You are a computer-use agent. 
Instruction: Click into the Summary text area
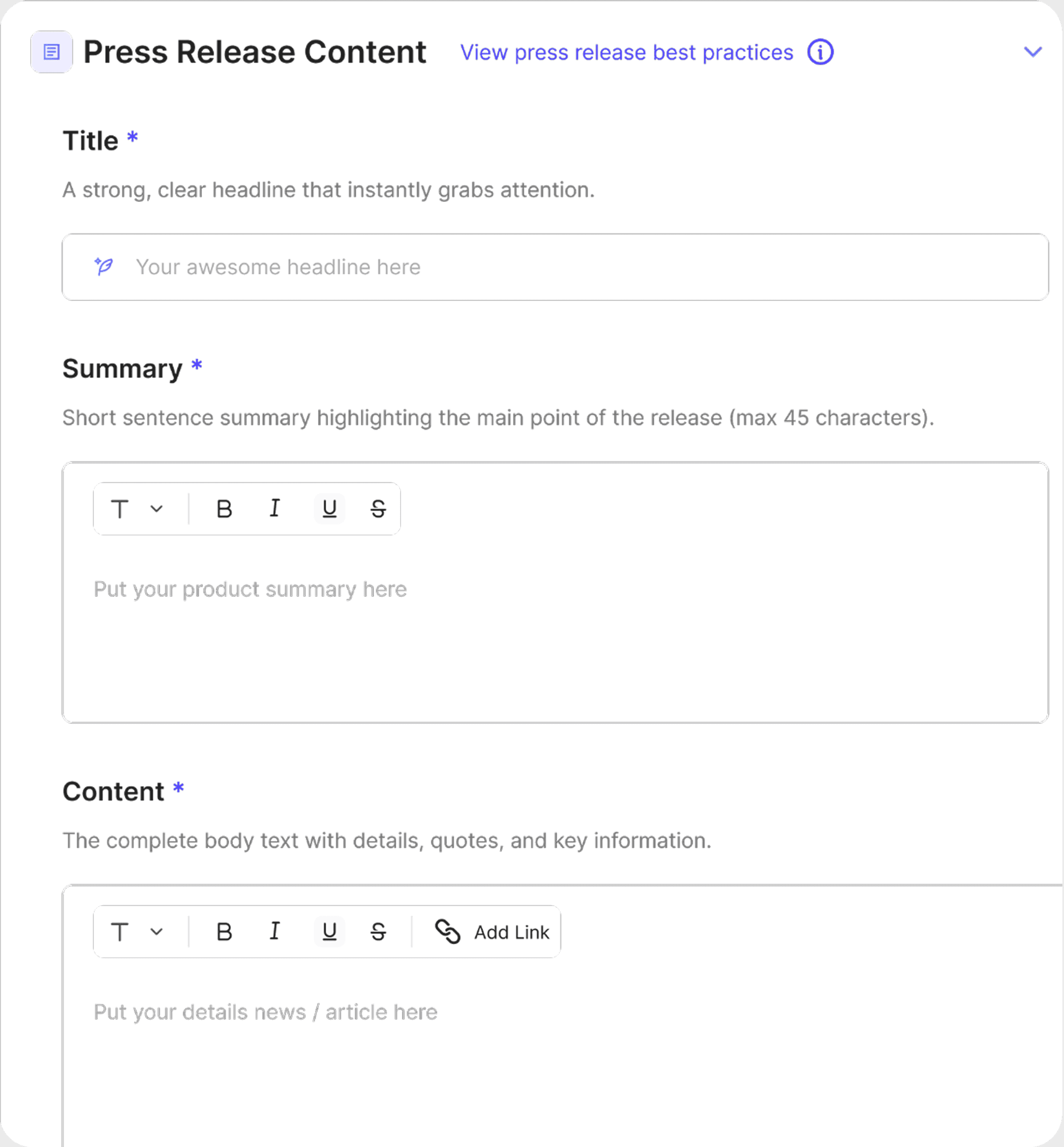[553, 633]
